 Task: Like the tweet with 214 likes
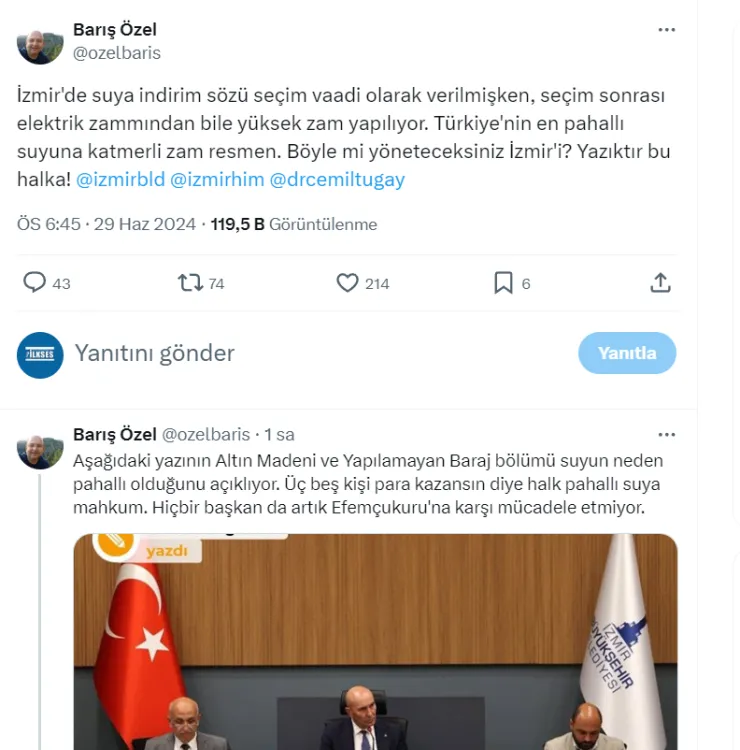[347, 283]
